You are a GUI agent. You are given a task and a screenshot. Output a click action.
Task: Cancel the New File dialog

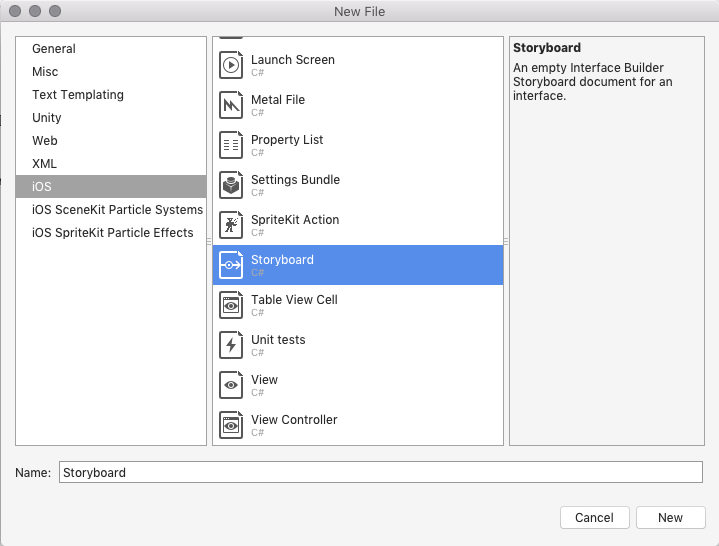pos(594,518)
